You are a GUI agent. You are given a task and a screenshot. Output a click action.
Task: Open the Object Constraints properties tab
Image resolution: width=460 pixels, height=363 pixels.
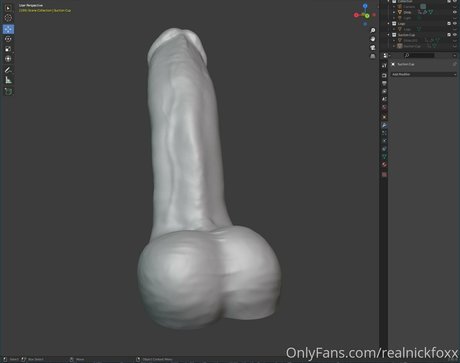[x=384, y=149]
